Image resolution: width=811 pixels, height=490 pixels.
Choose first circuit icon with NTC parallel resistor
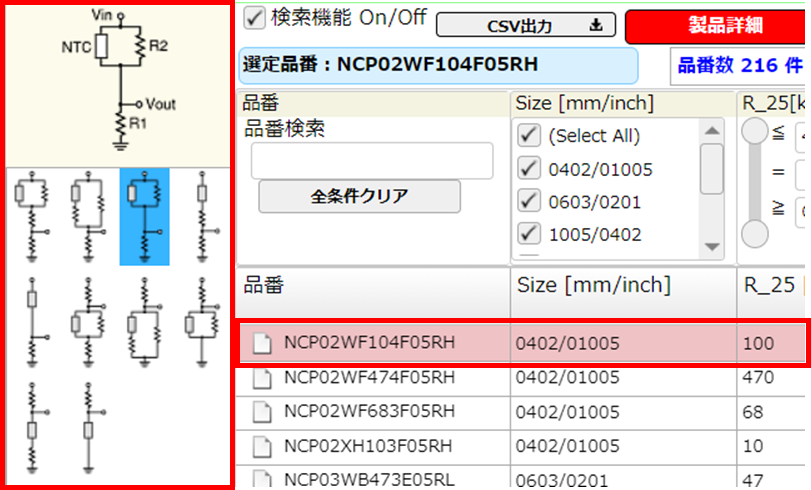[31, 216]
